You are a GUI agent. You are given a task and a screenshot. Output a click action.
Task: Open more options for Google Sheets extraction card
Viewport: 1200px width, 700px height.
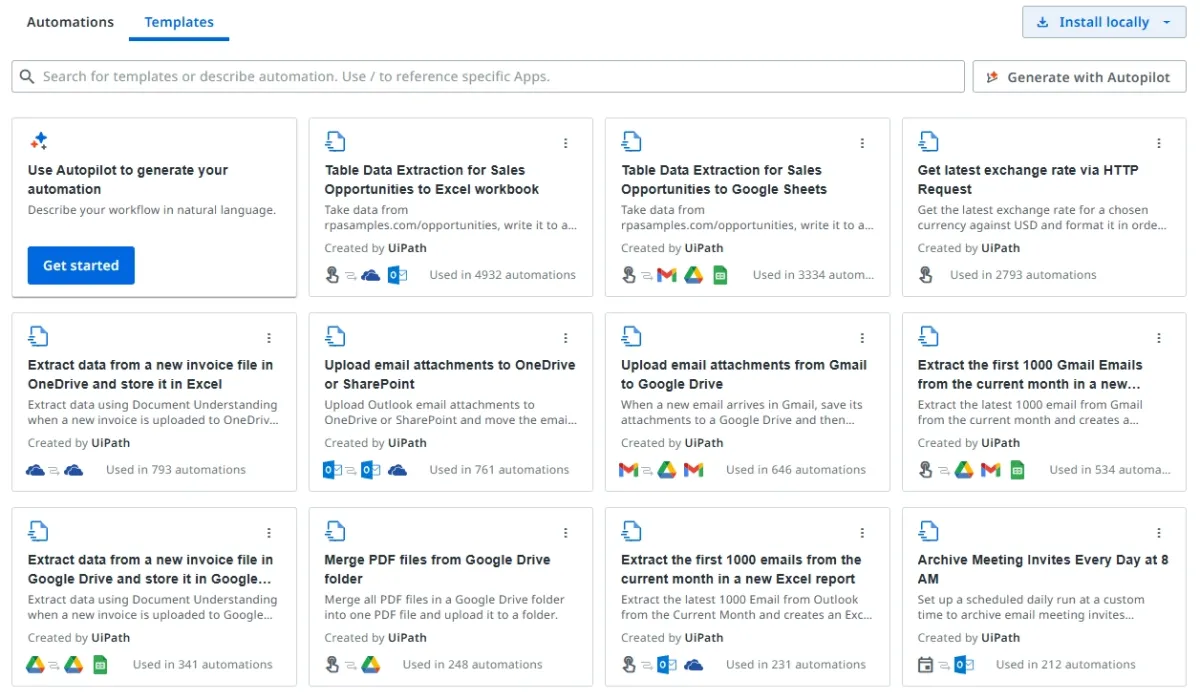point(863,143)
